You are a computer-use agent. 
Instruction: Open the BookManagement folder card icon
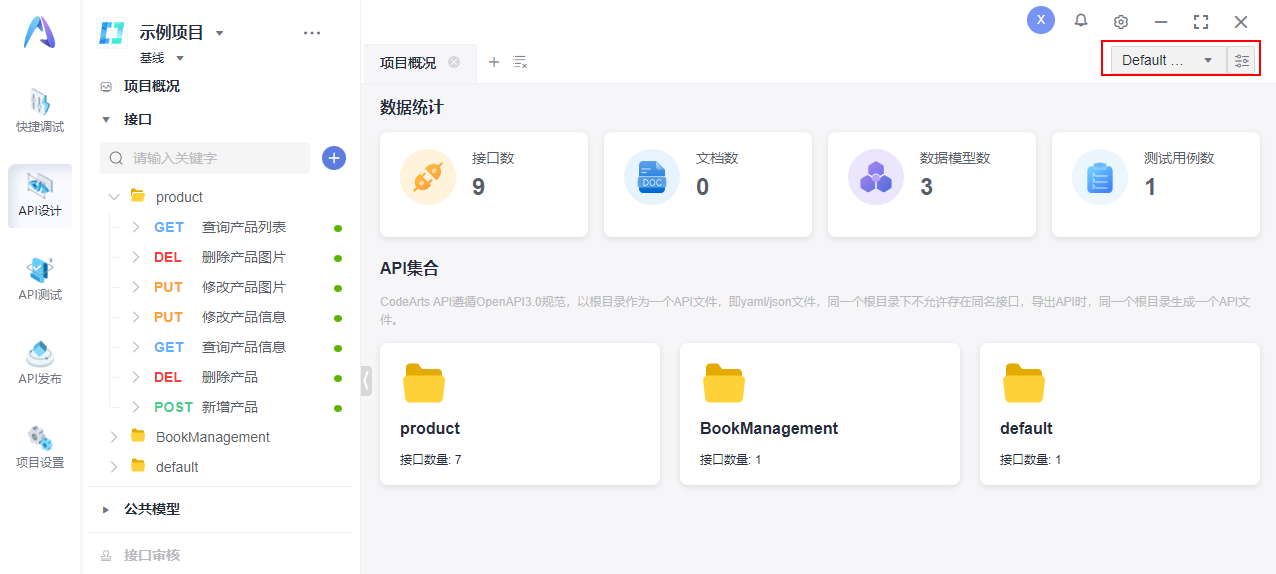724,383
